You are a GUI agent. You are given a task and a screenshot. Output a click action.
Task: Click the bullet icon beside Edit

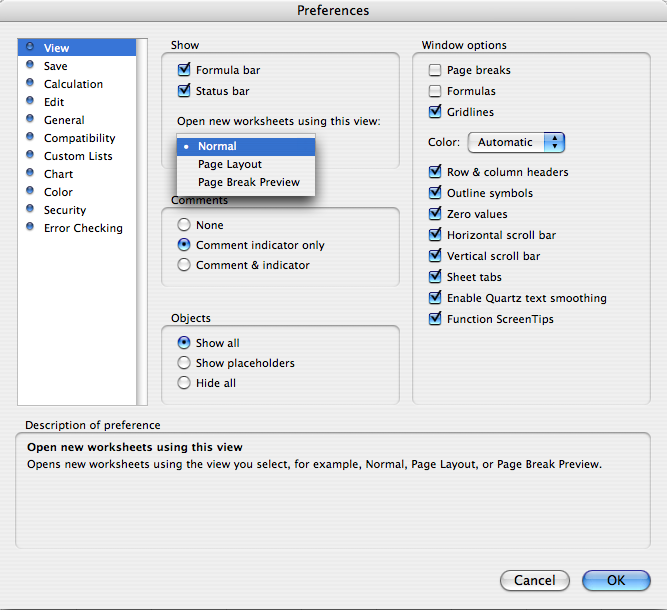click(30, 102)
